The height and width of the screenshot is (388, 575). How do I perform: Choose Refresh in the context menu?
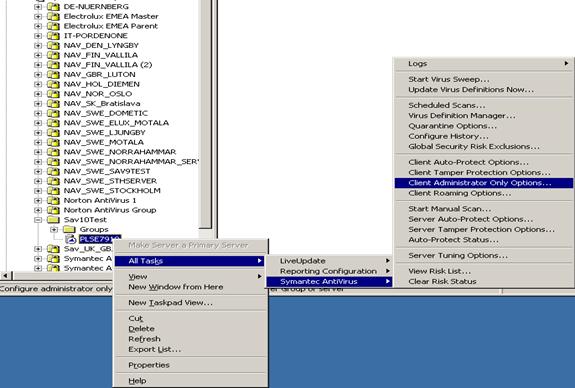(x=189, y=339)
